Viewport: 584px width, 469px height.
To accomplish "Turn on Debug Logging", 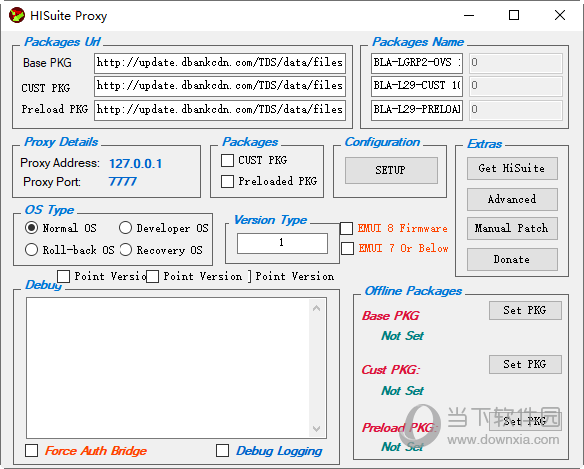I will tap(222, 450).
